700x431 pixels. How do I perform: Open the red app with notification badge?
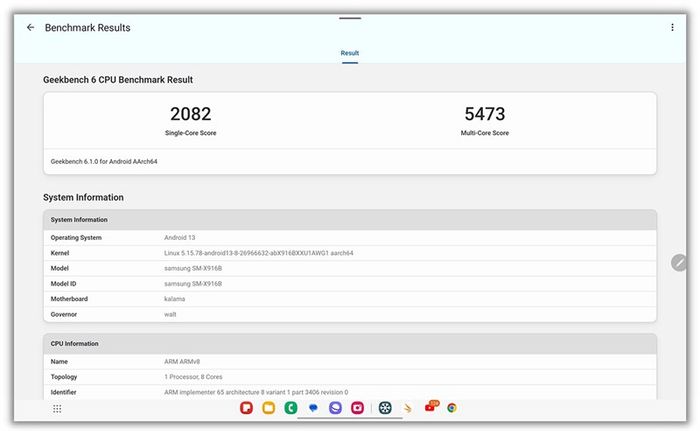coord(430,408)
